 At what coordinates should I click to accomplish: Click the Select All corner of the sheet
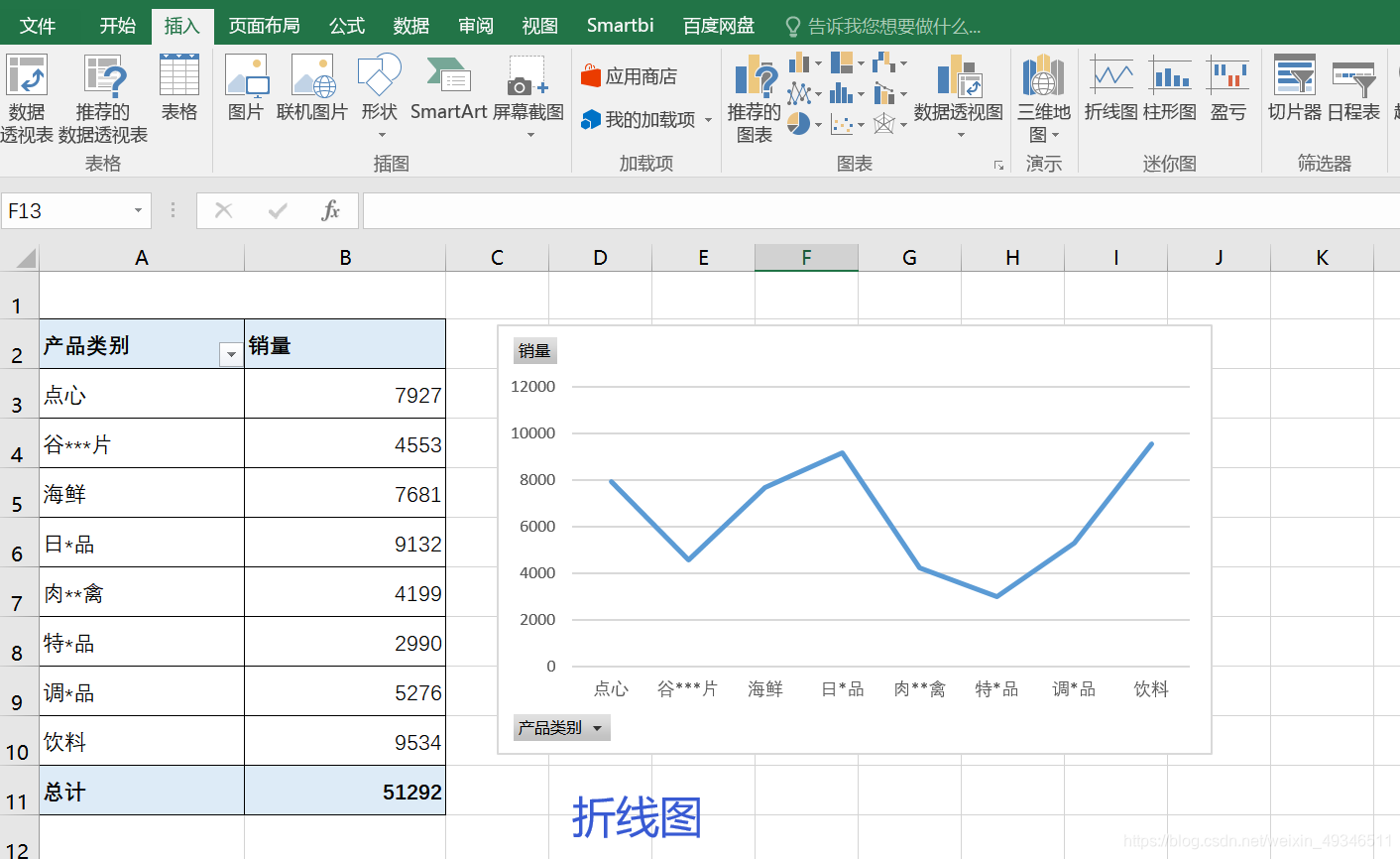tap(19, 258)
